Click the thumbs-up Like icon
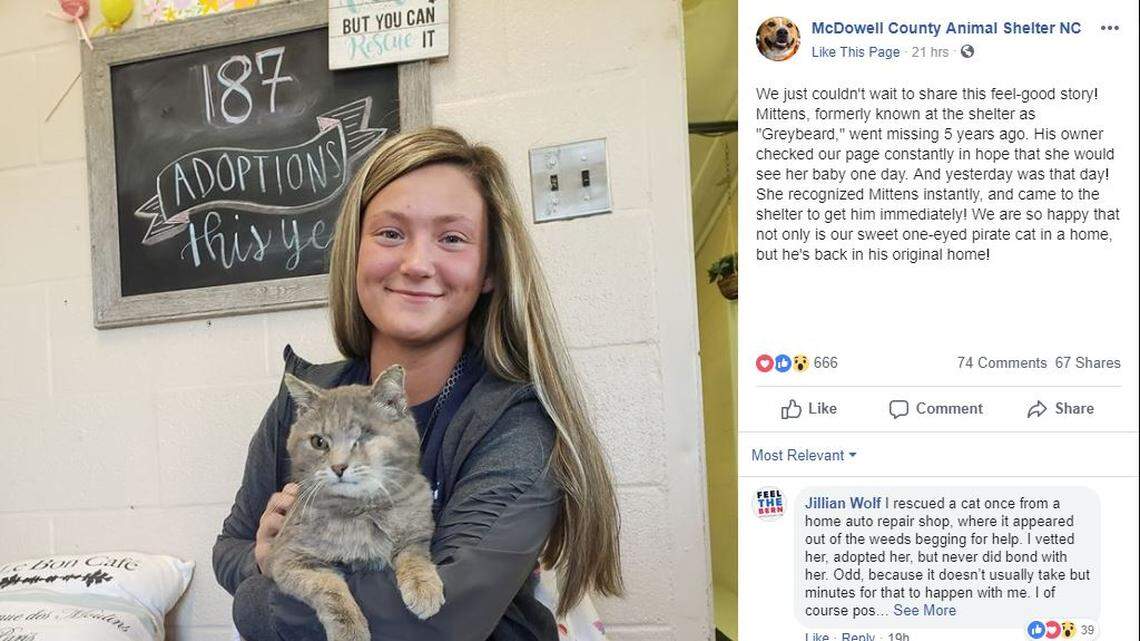The image size is (1140, 641). pos(791,409)
